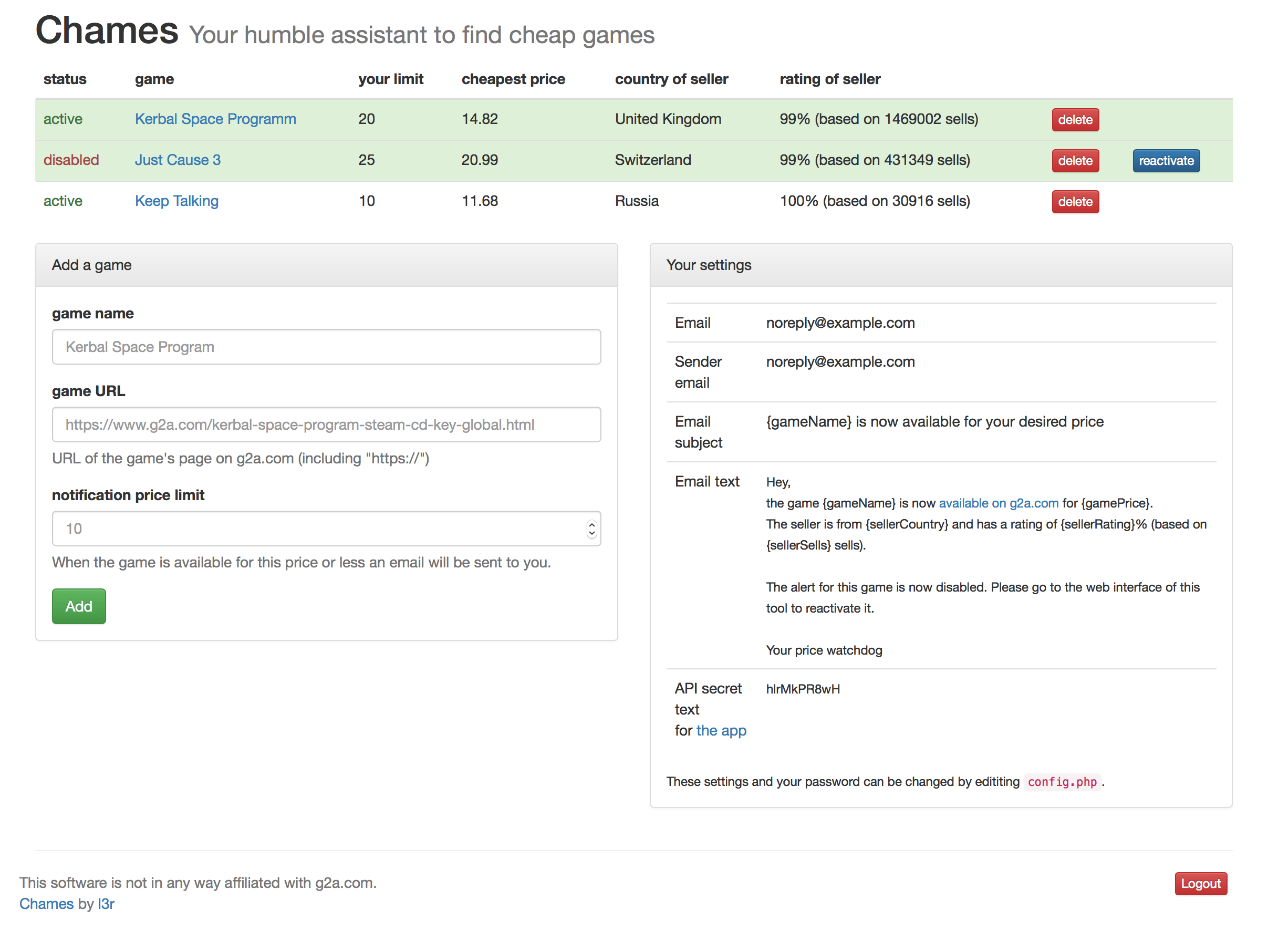Delete the Just Cause 3 entry
The width and height of the screenshot is (1268, 952).
(1075, 161)
